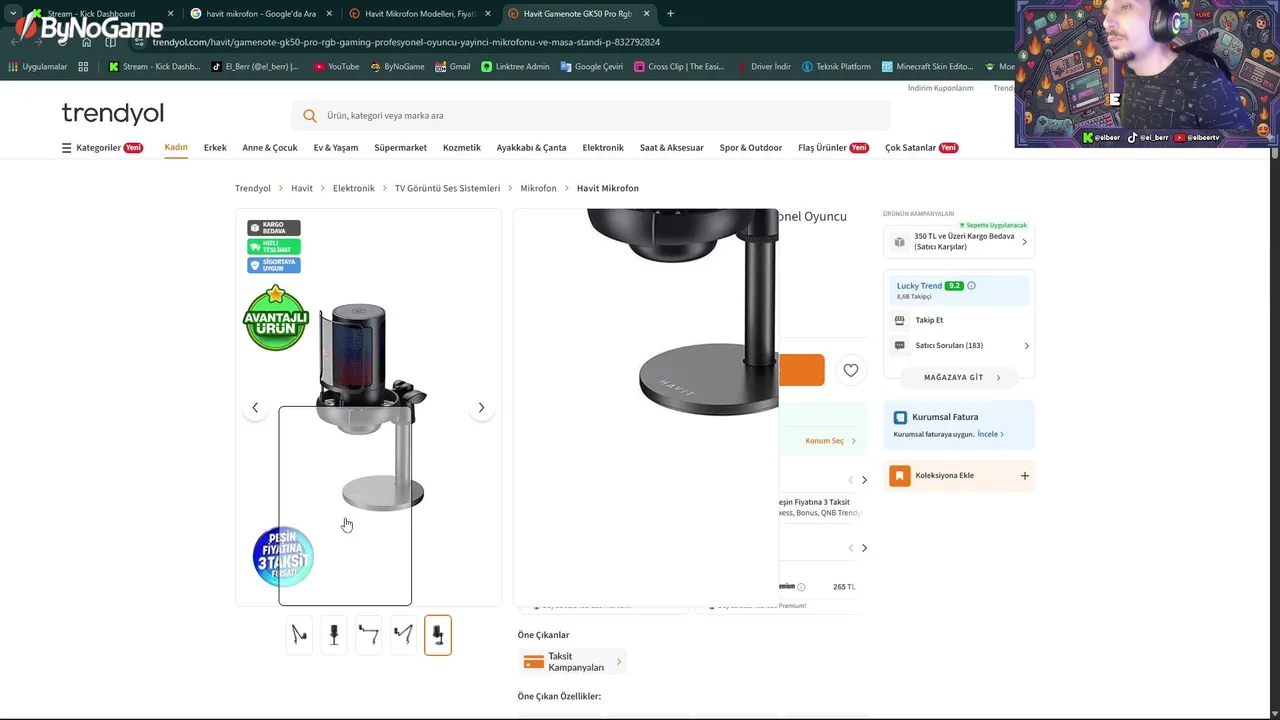
Task: Select the highlighted fifth product thumbnail
Action: tap(438, 635)
